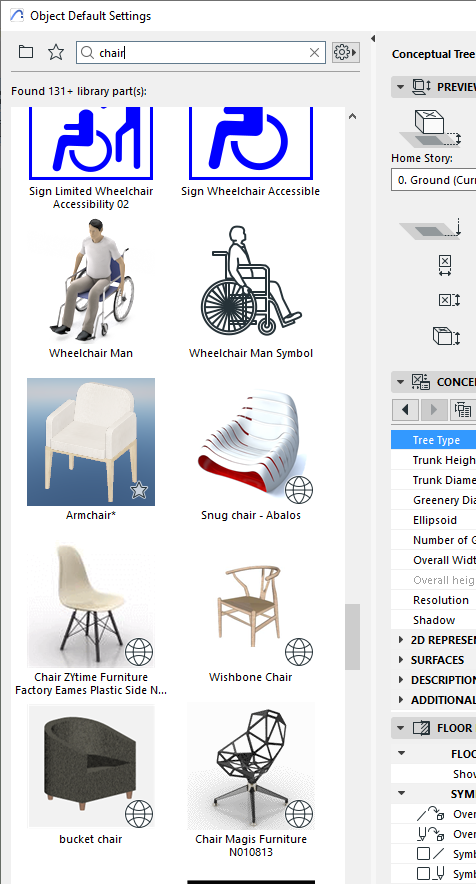Click globe icon on bucket chair
The image size is (476, 884).
pos(139,813)
